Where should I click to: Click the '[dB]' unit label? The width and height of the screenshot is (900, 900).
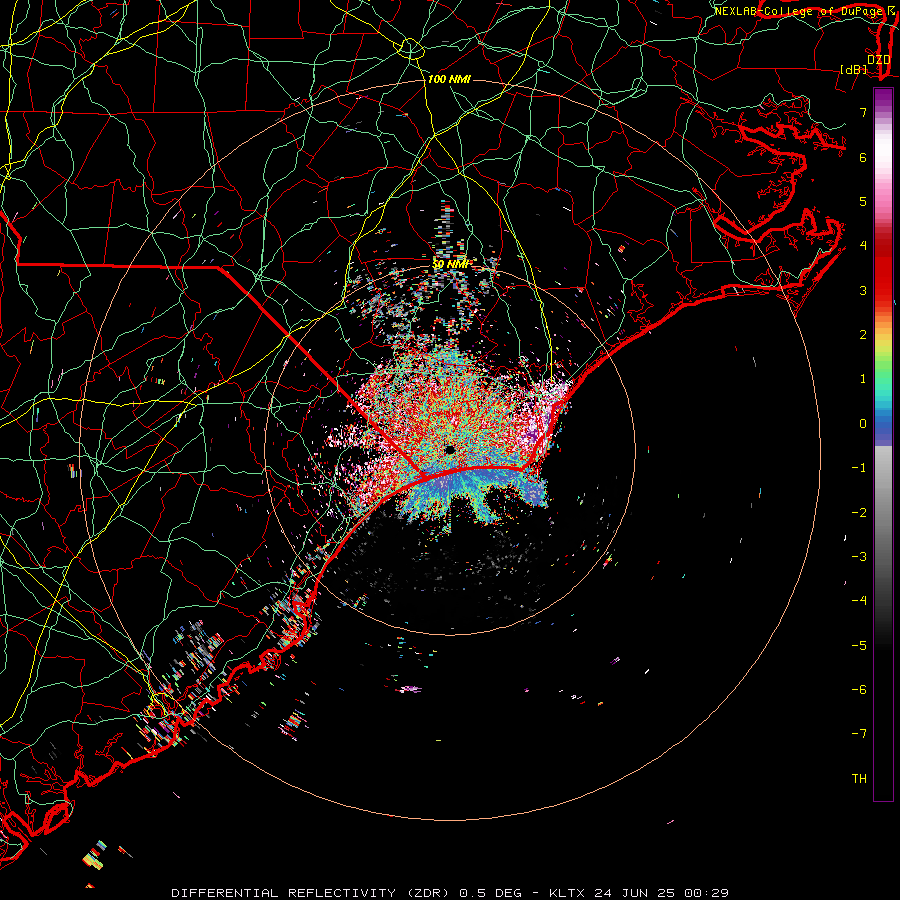[x=854, y=69]
